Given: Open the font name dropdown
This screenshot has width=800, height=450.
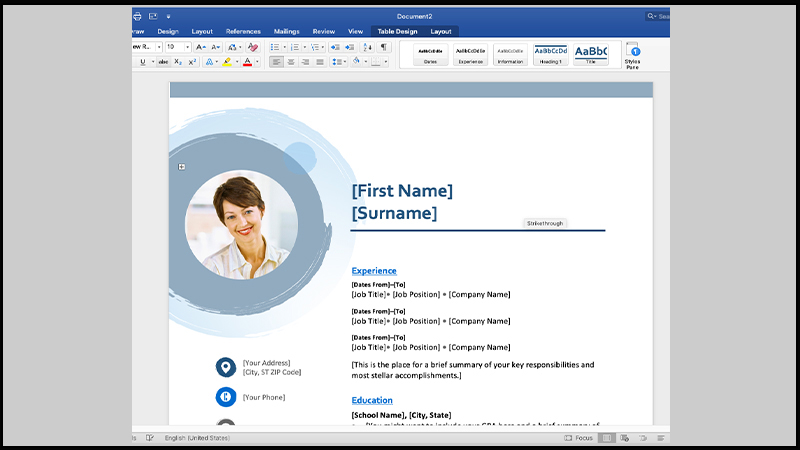Looking at the screenshot, I should (159, 47).
